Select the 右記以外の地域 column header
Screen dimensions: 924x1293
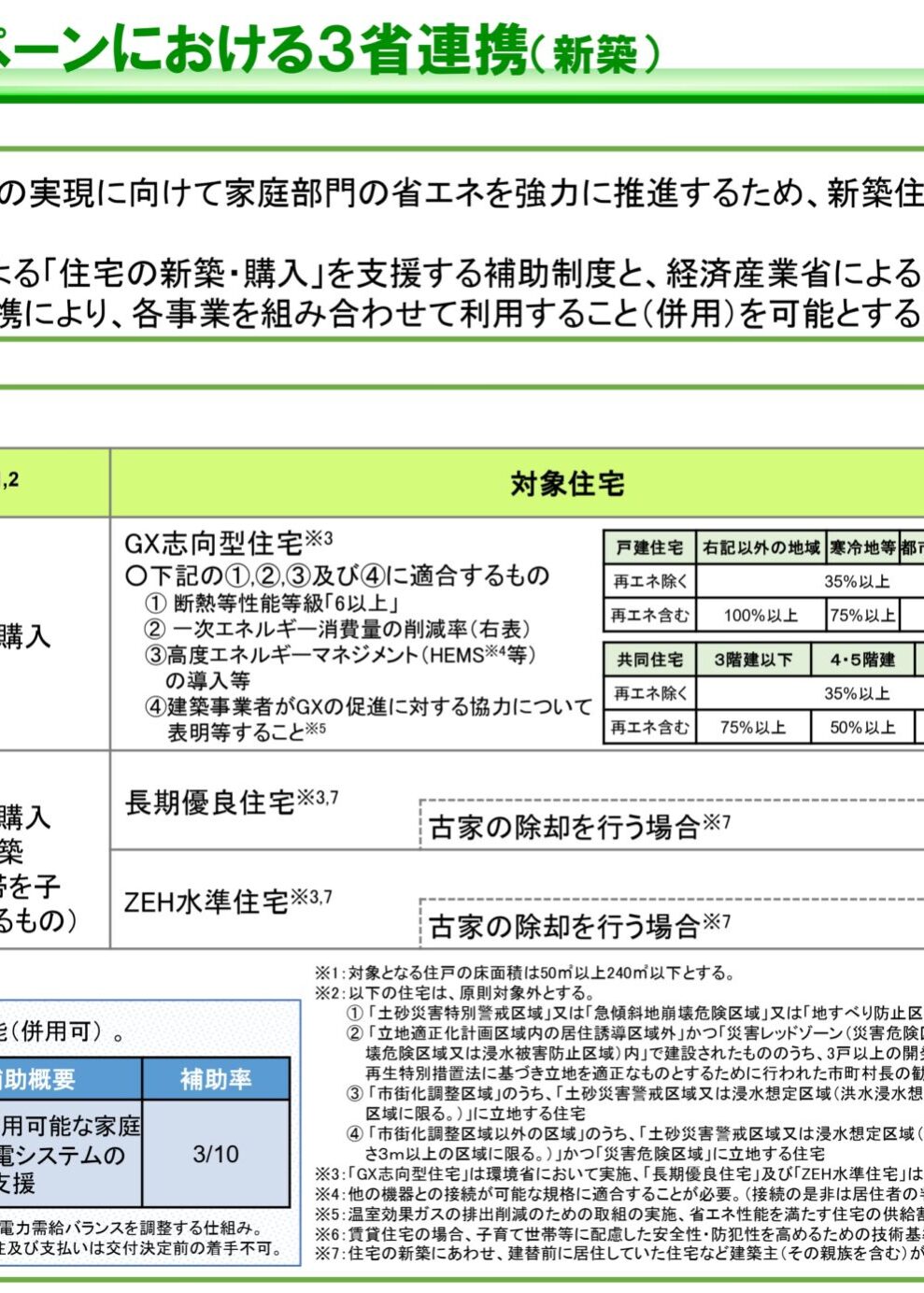coord(761,547)
